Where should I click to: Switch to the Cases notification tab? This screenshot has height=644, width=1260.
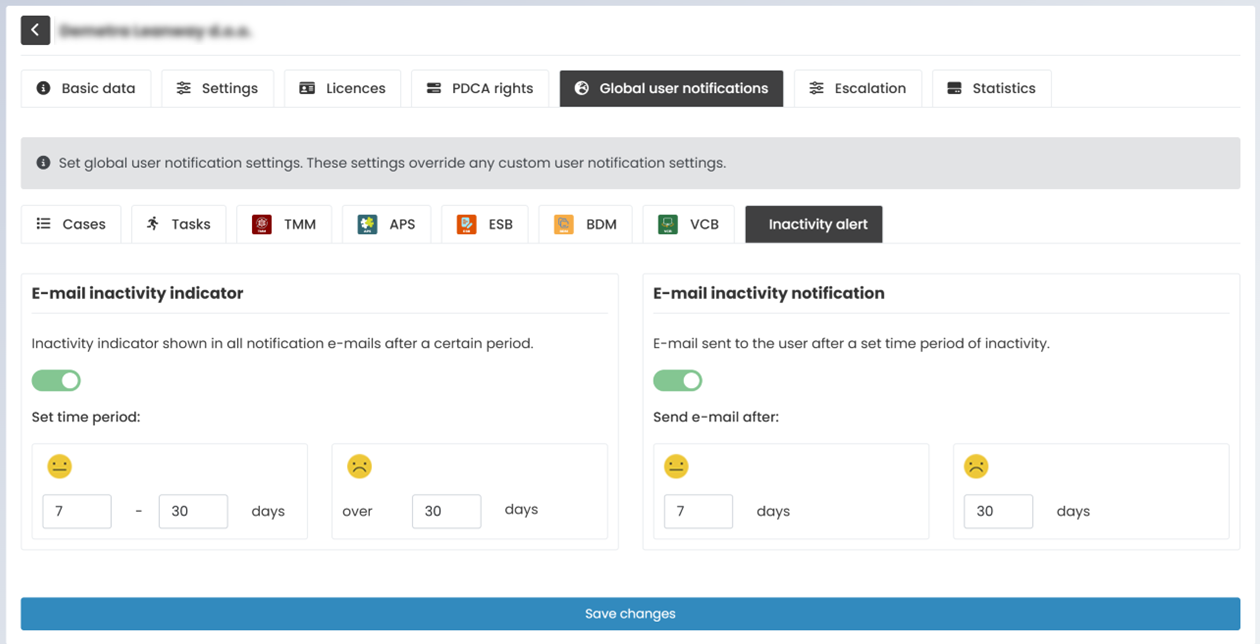(x=71, y=224)
